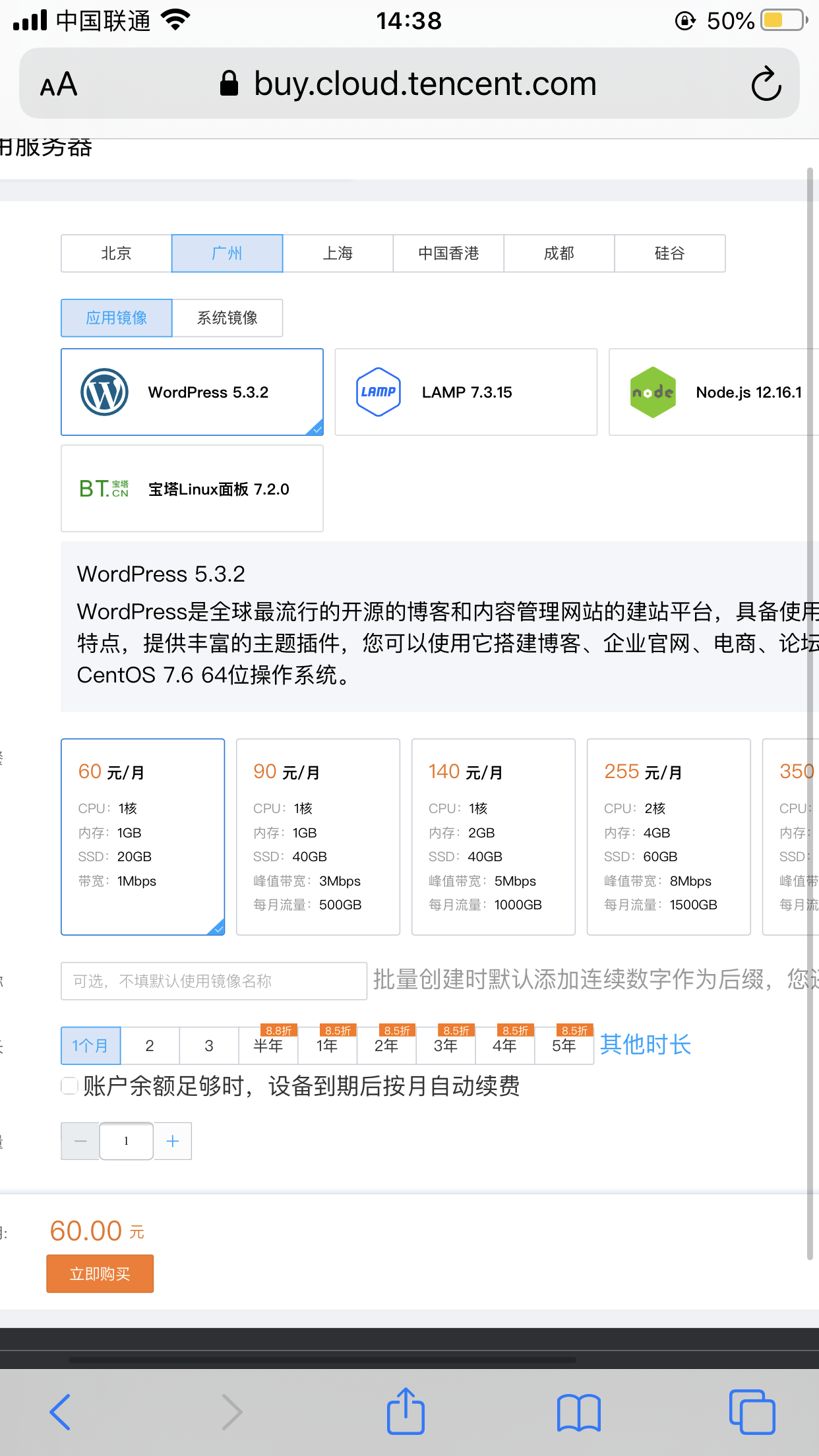819x1456 pixels.
Task: Tap the WordPress logo icon
Action: click(104, 392)
